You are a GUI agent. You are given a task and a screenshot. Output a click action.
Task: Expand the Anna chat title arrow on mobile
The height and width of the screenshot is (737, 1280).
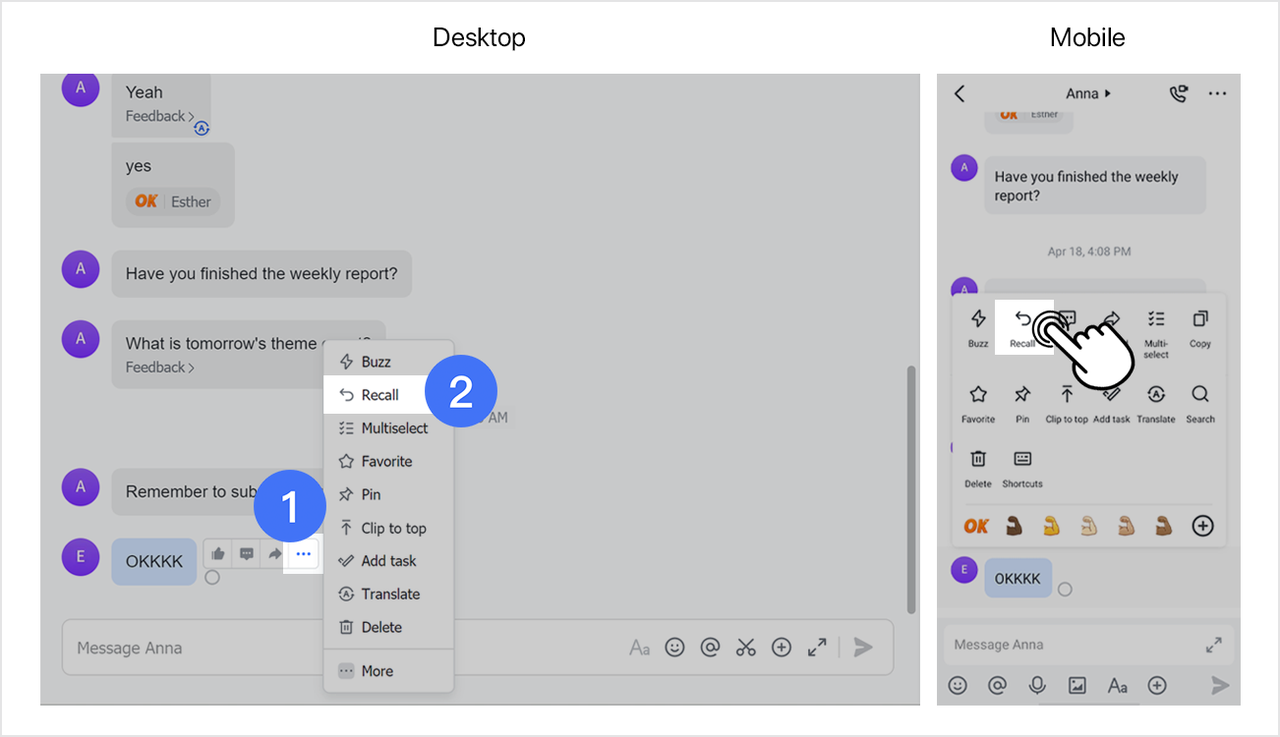(1107, 94)
